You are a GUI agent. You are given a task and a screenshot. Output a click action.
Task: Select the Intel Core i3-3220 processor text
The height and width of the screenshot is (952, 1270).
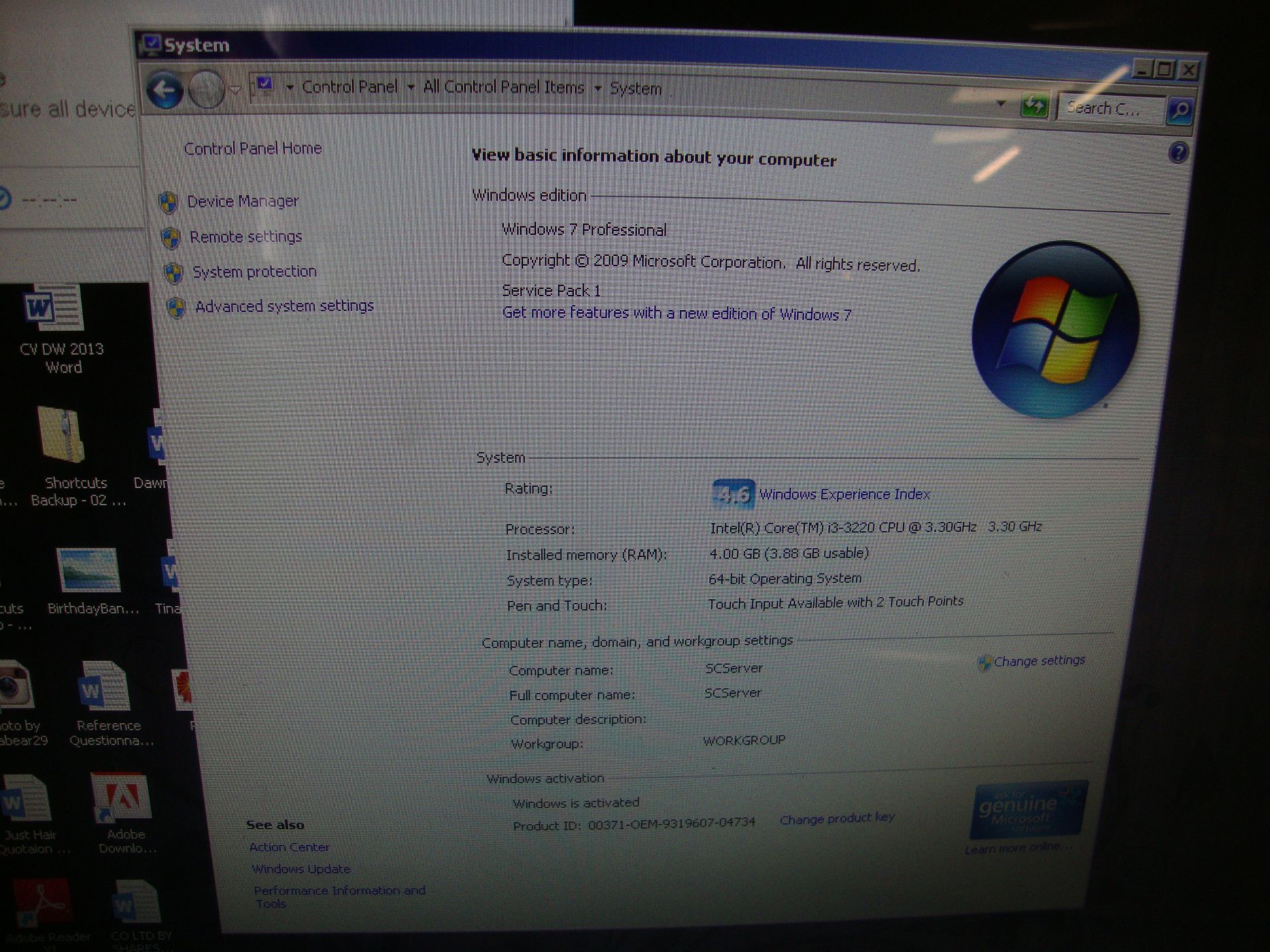[876, 527]
